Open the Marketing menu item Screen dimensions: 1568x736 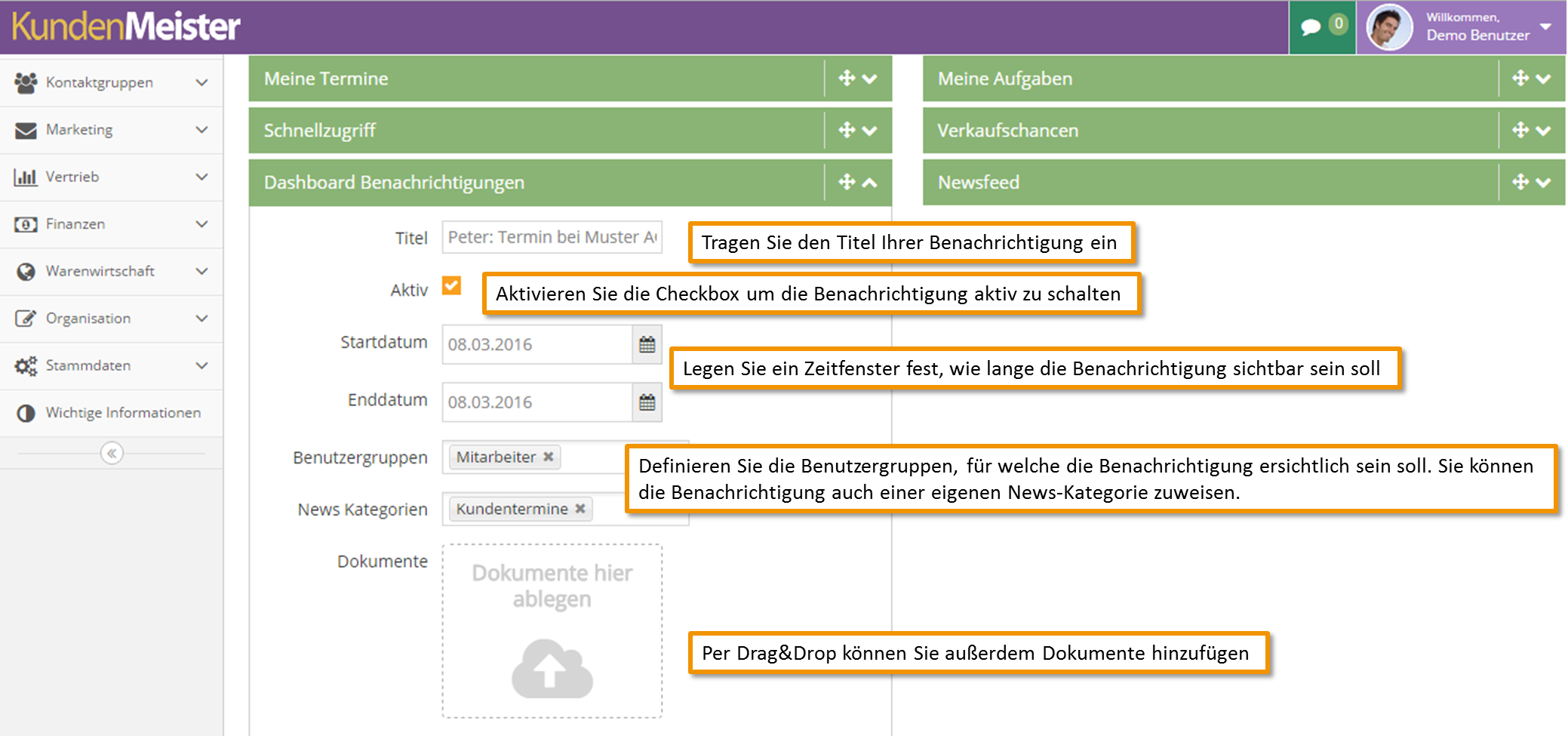coord(112,130)
